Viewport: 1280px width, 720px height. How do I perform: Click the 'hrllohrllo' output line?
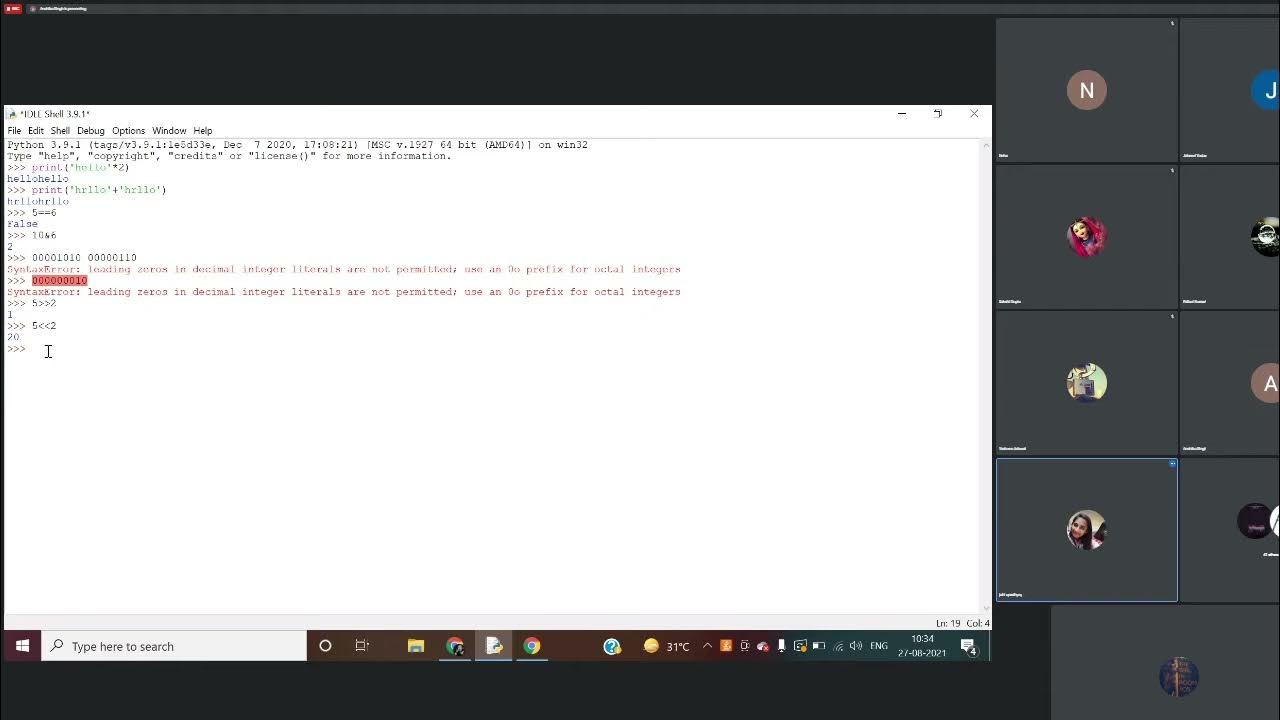click(38, 201)
